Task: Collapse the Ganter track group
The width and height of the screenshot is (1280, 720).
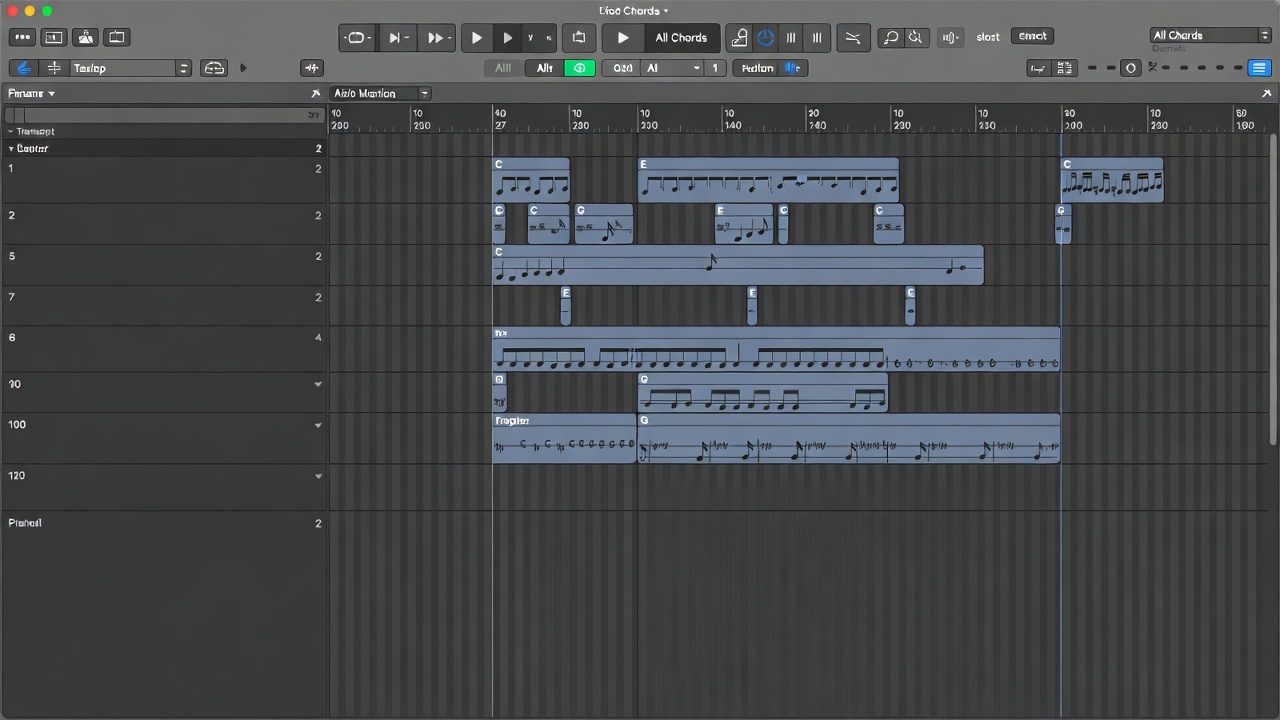Action: [12, 149]
